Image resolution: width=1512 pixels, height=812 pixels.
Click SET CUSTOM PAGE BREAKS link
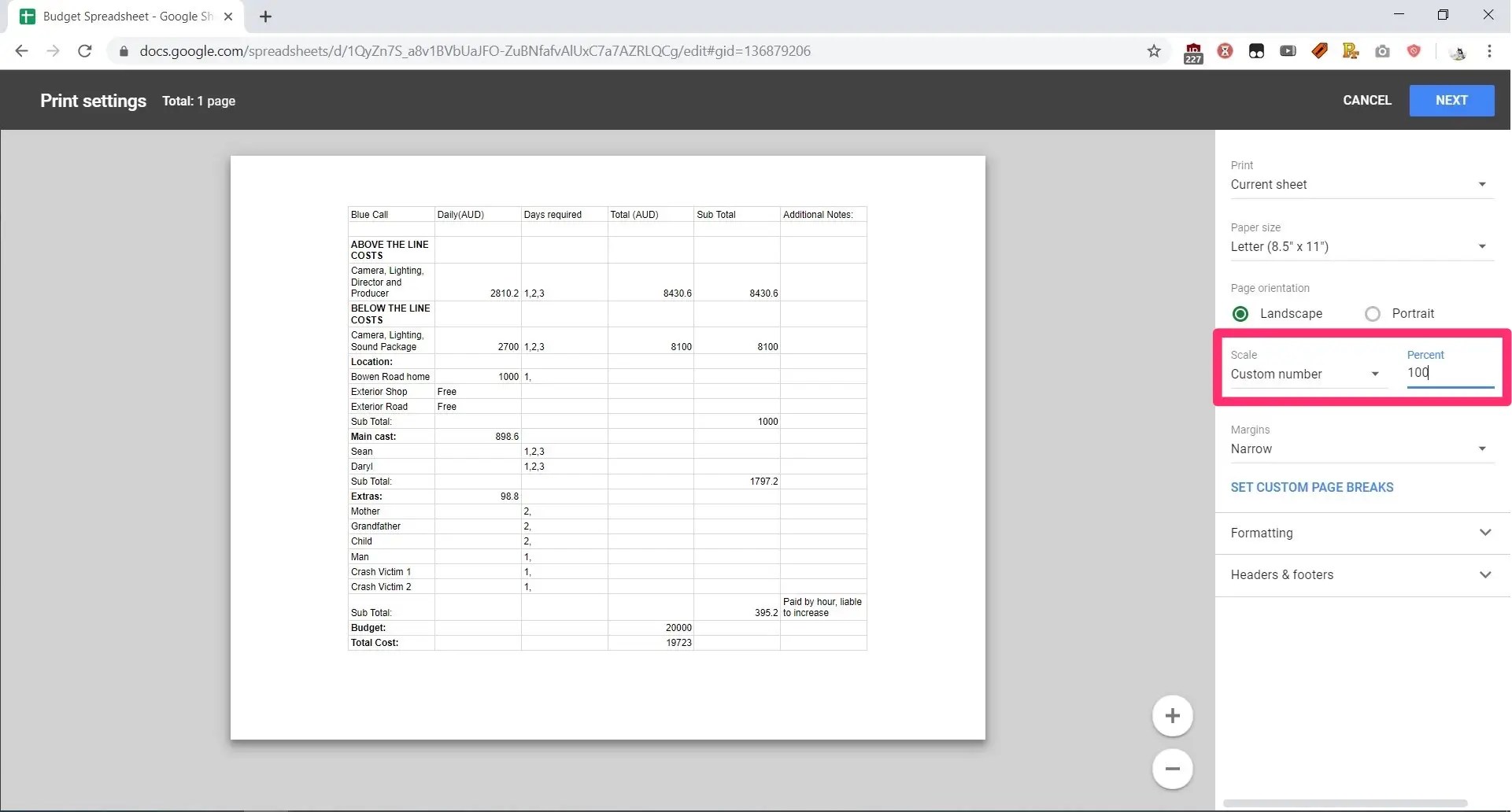click(1312, 487)
